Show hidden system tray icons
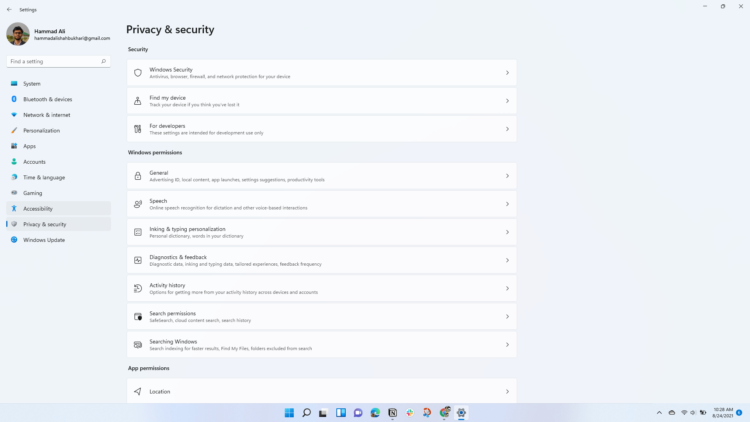750x422 pixels. point(659,412)
